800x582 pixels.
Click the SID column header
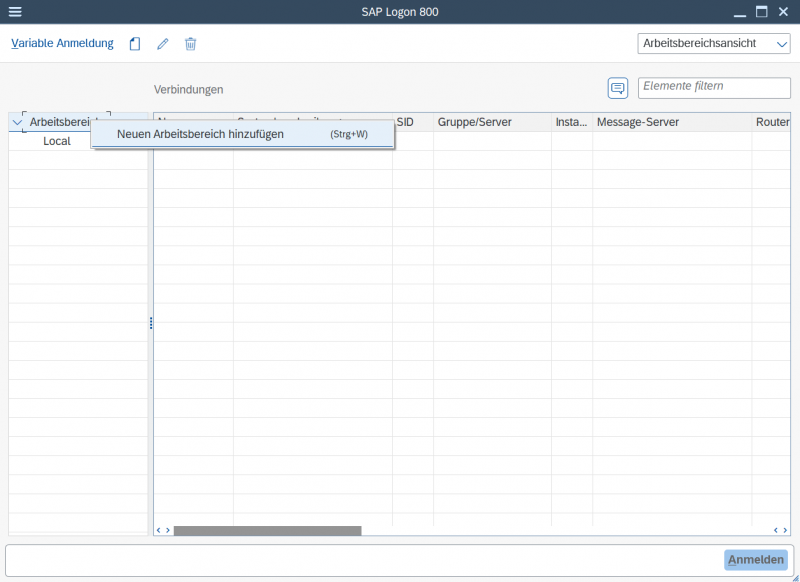413,122
